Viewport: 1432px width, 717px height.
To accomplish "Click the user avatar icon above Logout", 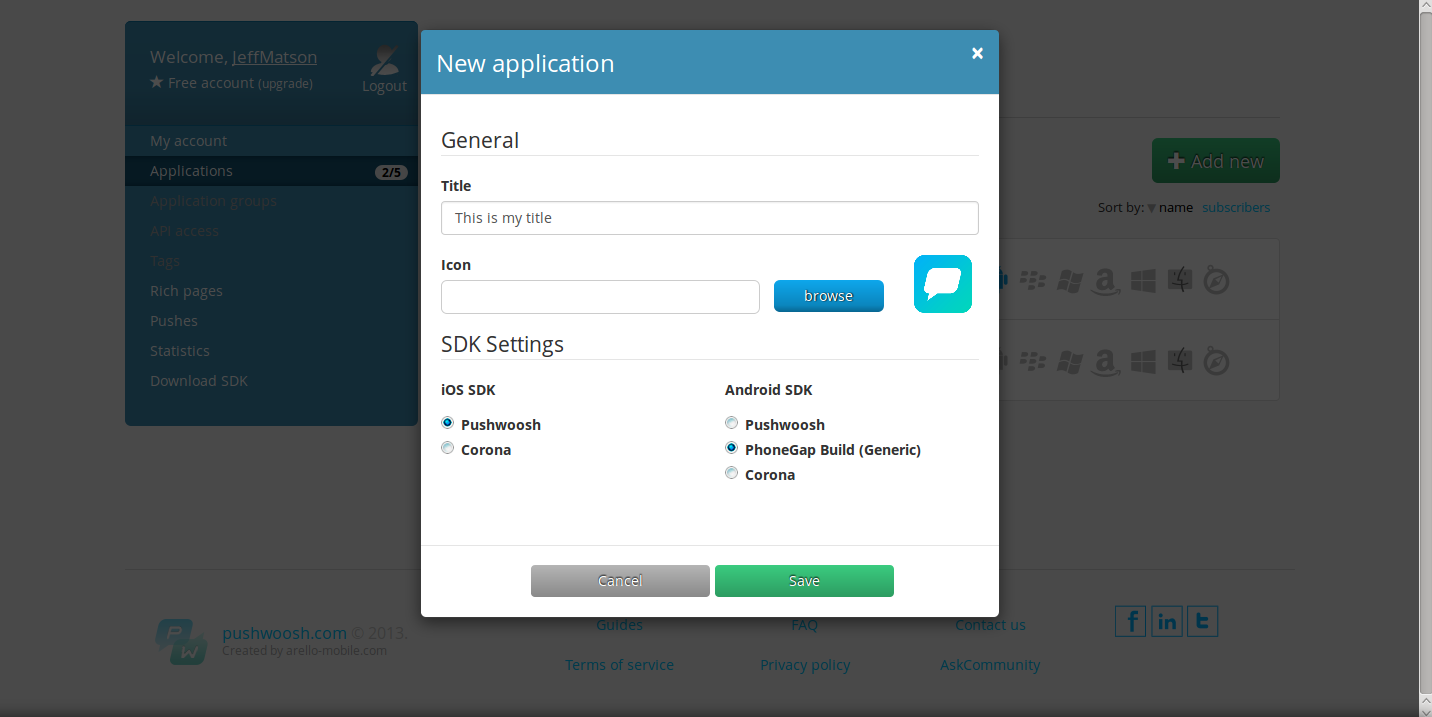I will (x=384, y=60).
